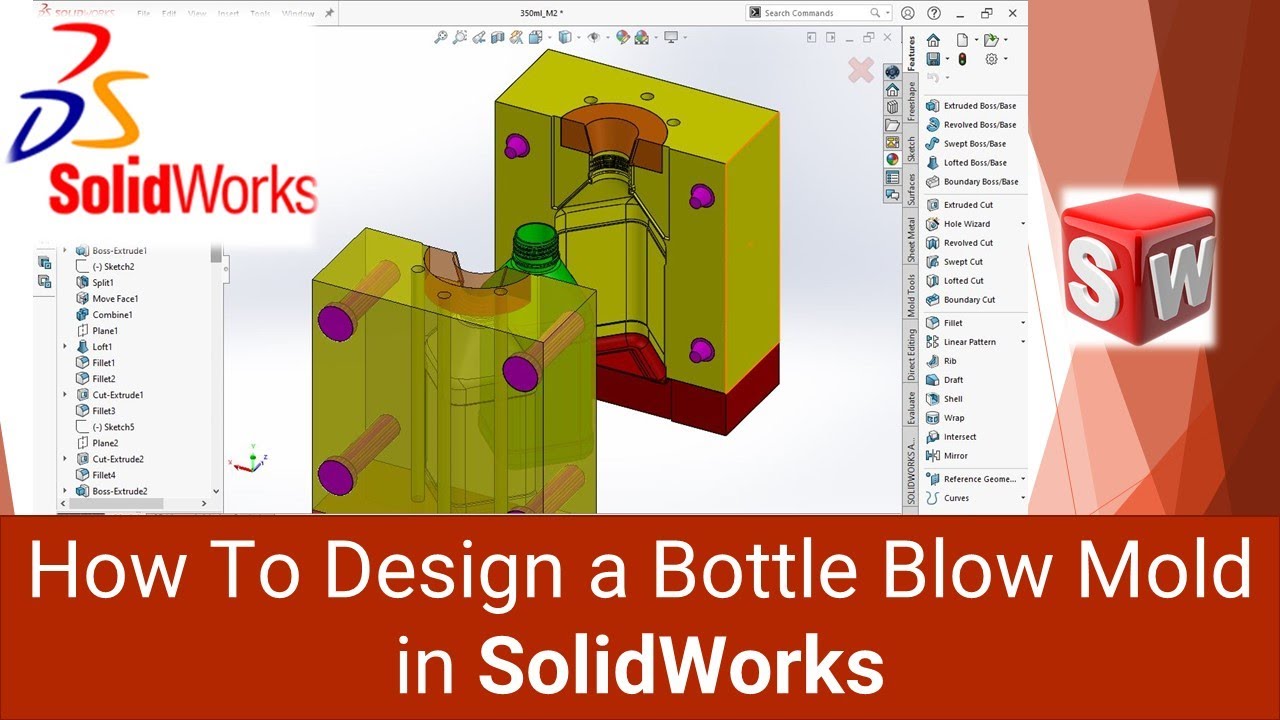The height and width of the screenshot is (720, 1280).
Task: Select the Revolved Cut tool
Action: click(959, 243)
